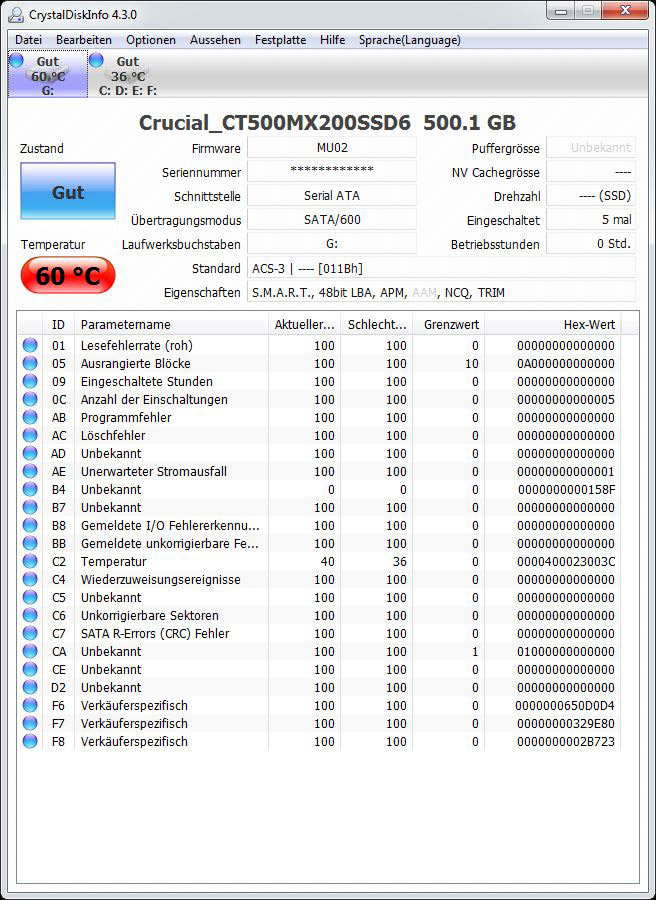656x900 pixels.
Task: Click the status orb in row F6
Action: (30, 705)
